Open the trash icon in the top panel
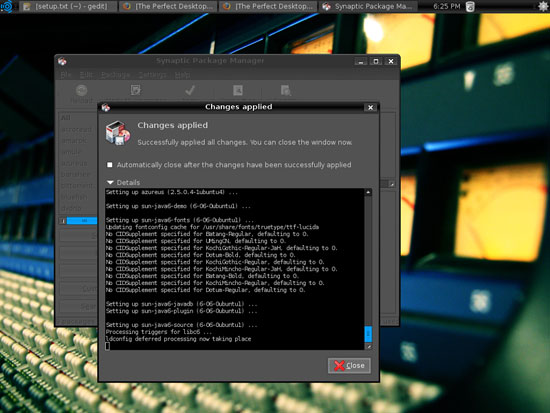This screenshot has height=413, width=550. click(x=470, y=6)
